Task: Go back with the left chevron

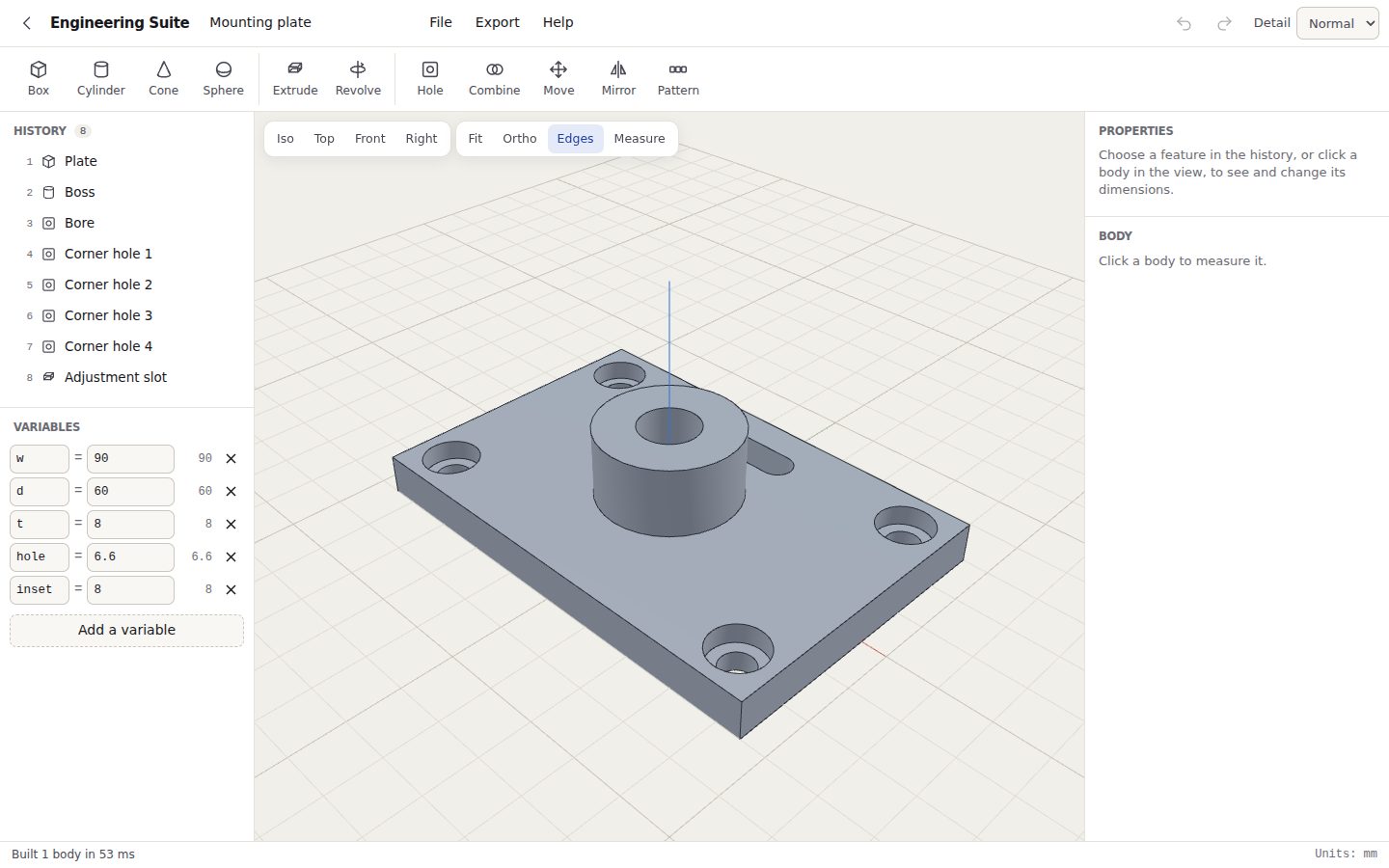Action: click(27, 23)
